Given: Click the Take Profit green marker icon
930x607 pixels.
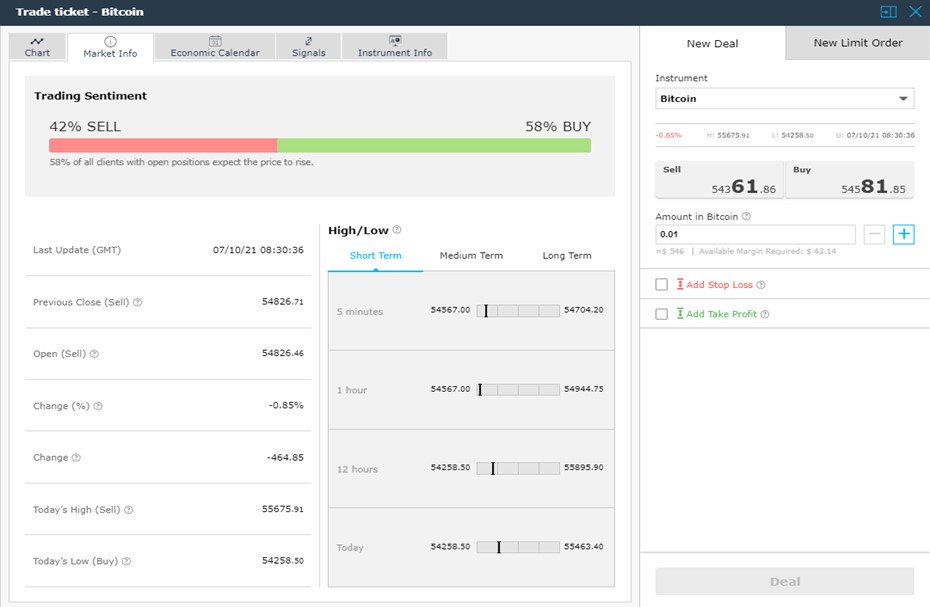Looking at the screenshot, I should click(x=680, y=313).
